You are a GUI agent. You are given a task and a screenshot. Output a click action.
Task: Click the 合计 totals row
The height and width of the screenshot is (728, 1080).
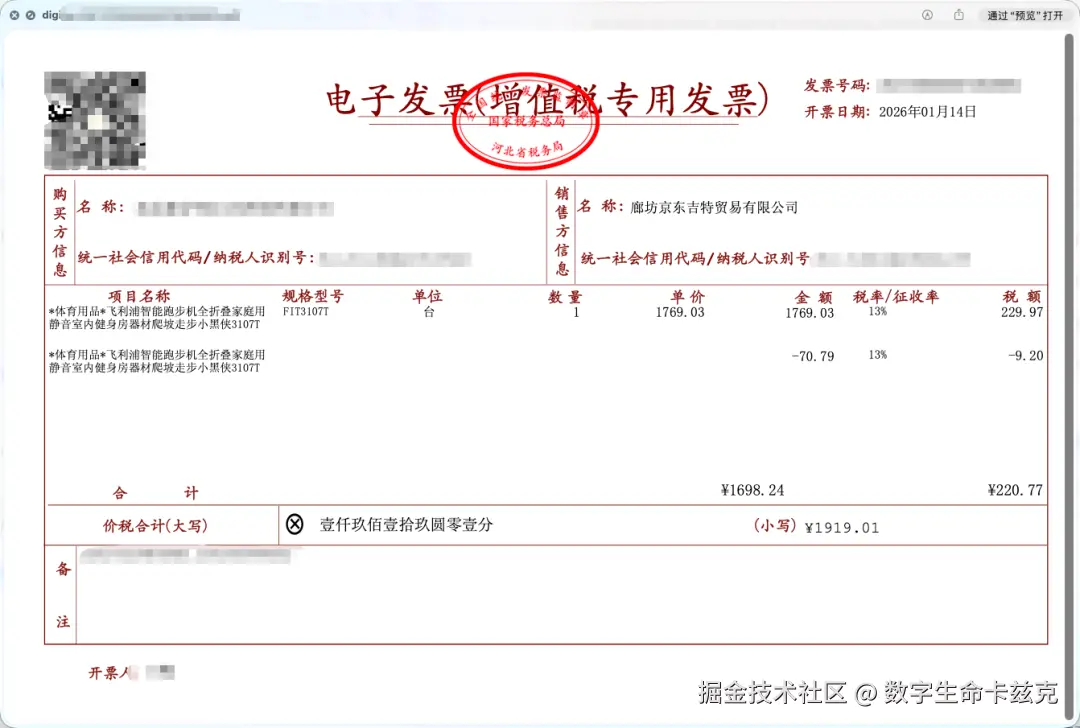(155, 491)
